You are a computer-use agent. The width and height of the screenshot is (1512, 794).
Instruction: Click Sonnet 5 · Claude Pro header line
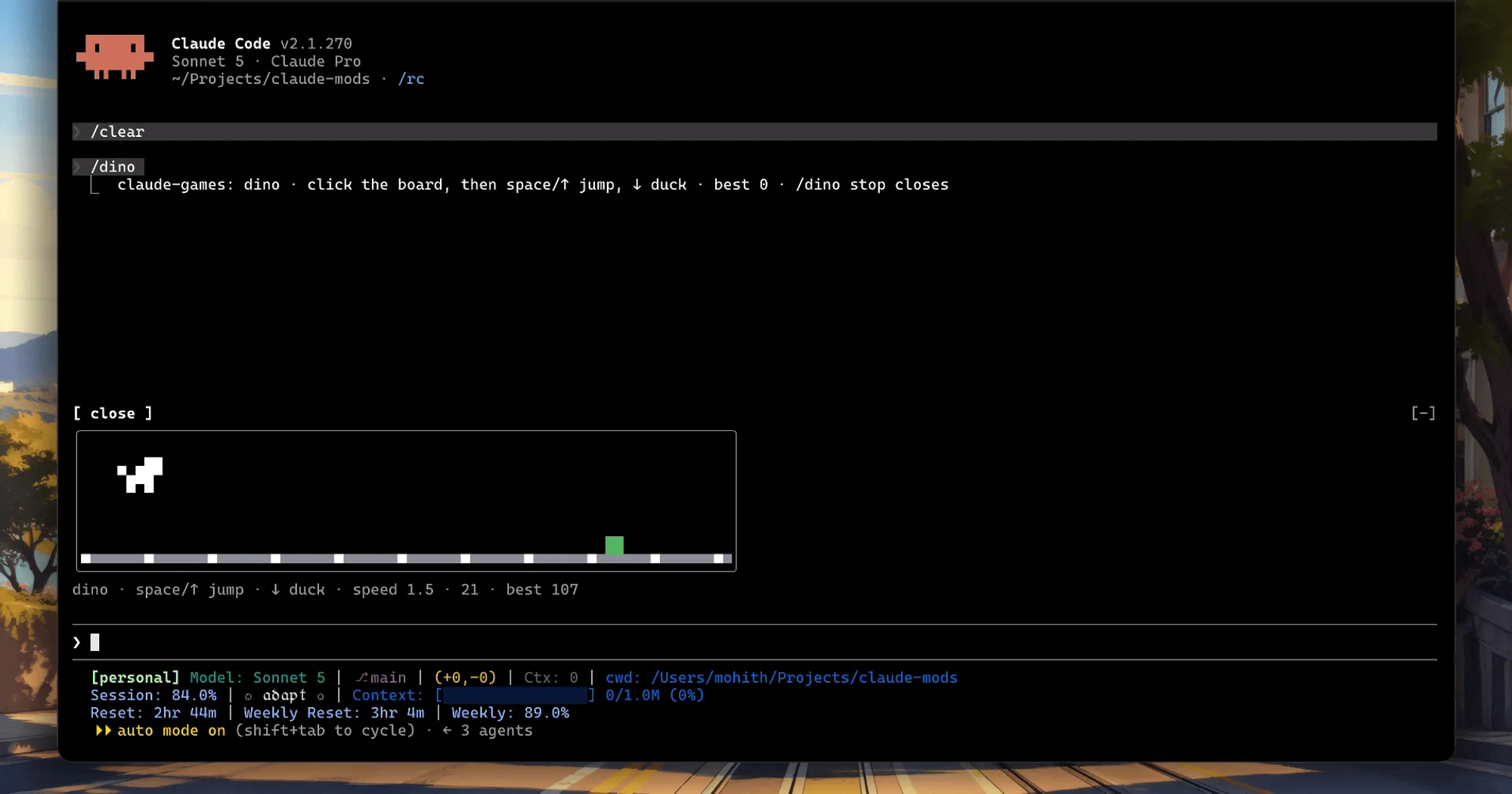click(x=266, y=61)
